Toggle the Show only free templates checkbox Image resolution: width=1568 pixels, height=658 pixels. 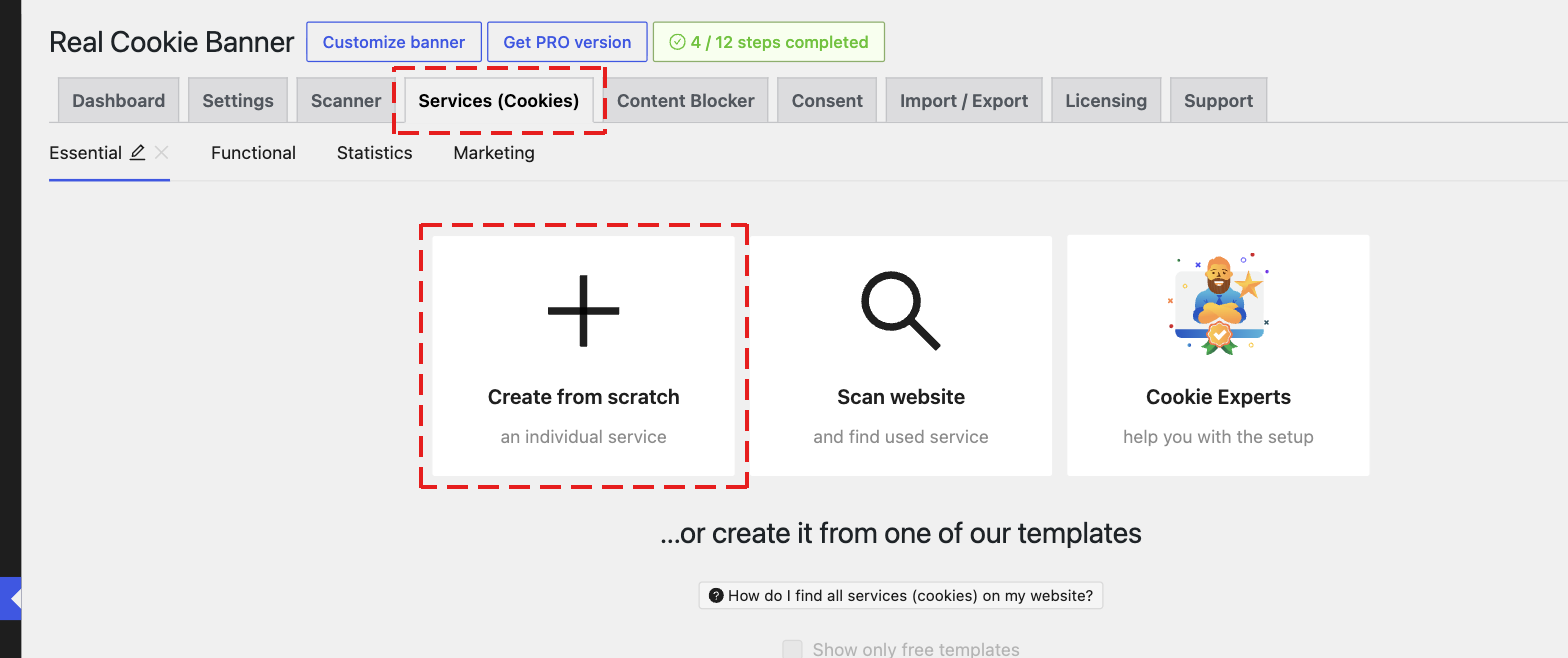(x=793, y=650)
